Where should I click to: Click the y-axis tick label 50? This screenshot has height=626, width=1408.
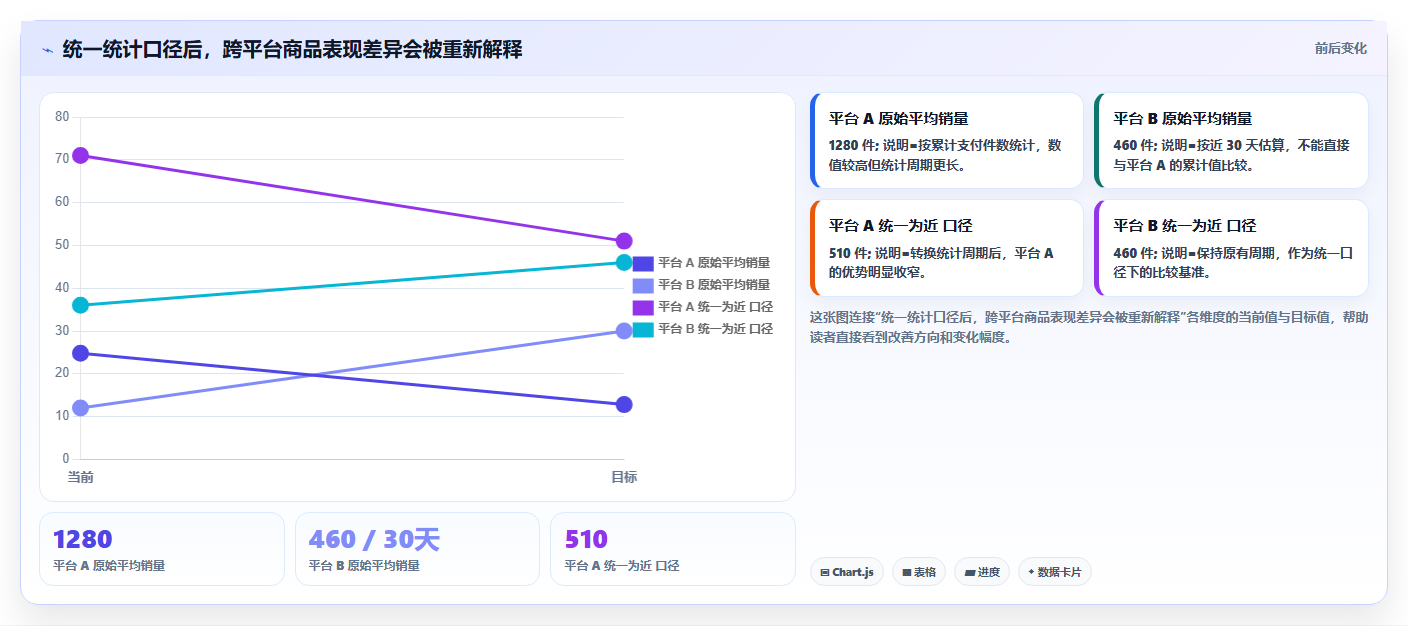[62, 245]
